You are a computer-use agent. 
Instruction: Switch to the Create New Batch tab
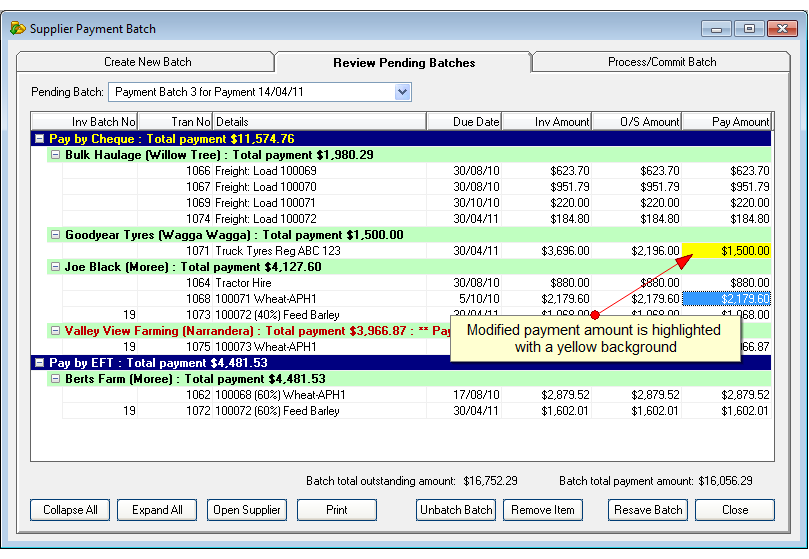coord(147,62)
